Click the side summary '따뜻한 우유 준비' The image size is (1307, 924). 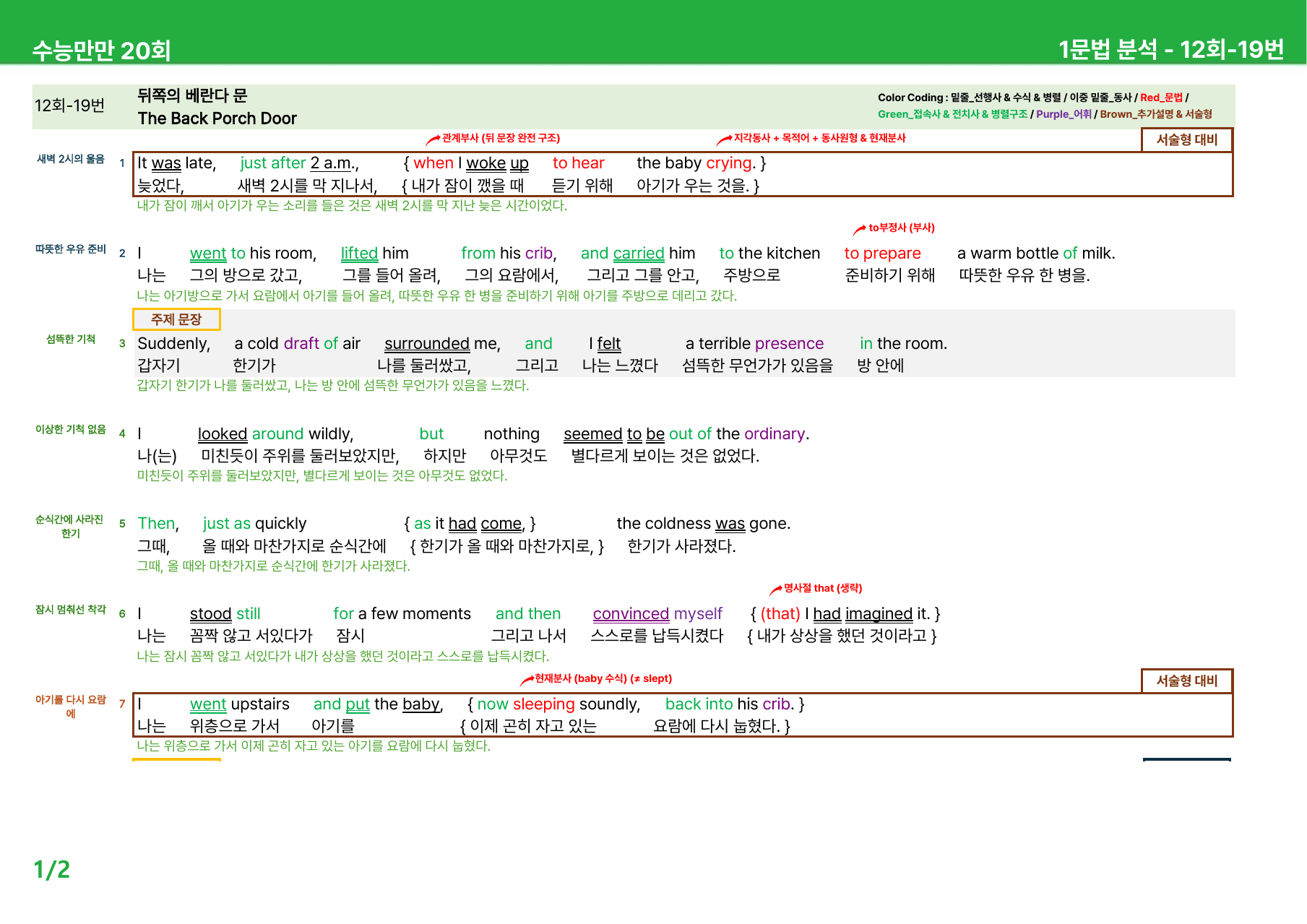[71, 249]
